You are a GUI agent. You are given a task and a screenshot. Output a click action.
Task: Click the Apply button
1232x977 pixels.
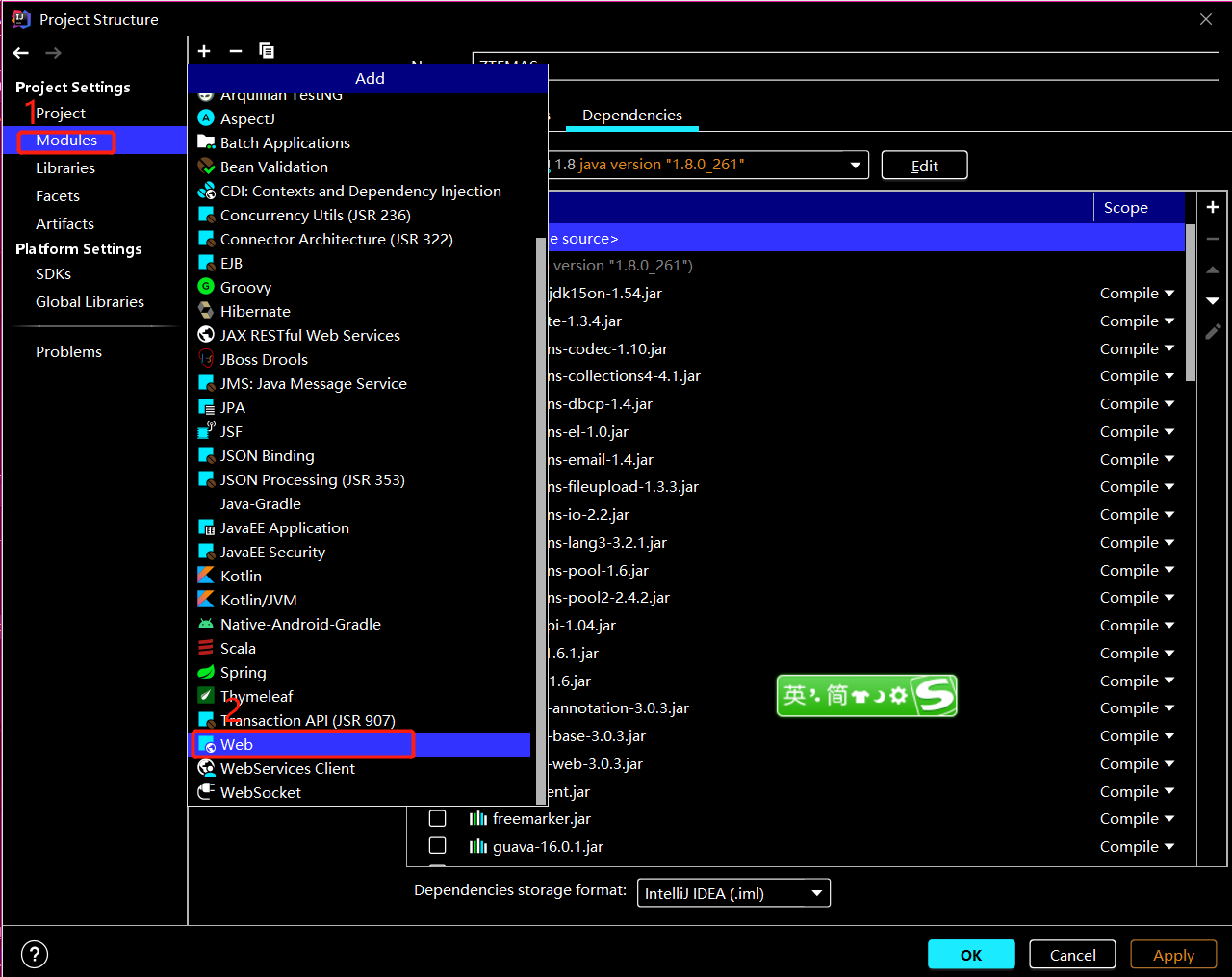1173,955
